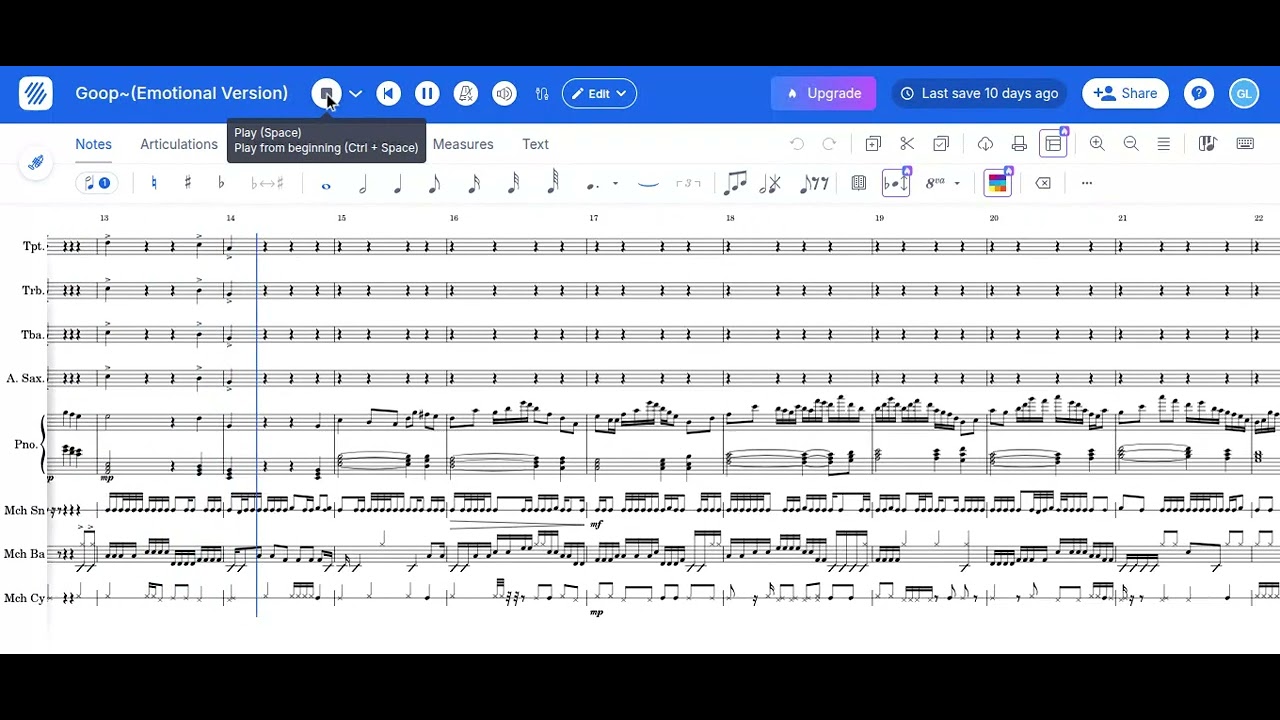Click the zoom in magnifier
The width and height of the screenshot is (1280, 720).
click(1097, 144)
